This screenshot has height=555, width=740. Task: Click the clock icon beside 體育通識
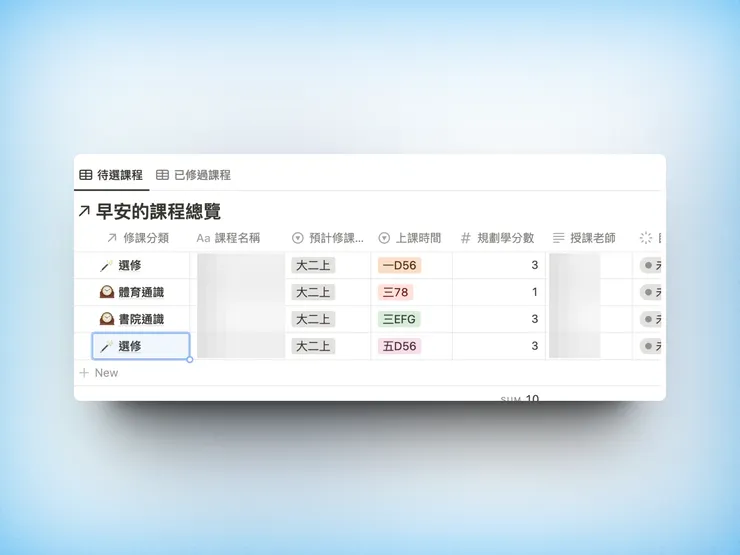107,292
